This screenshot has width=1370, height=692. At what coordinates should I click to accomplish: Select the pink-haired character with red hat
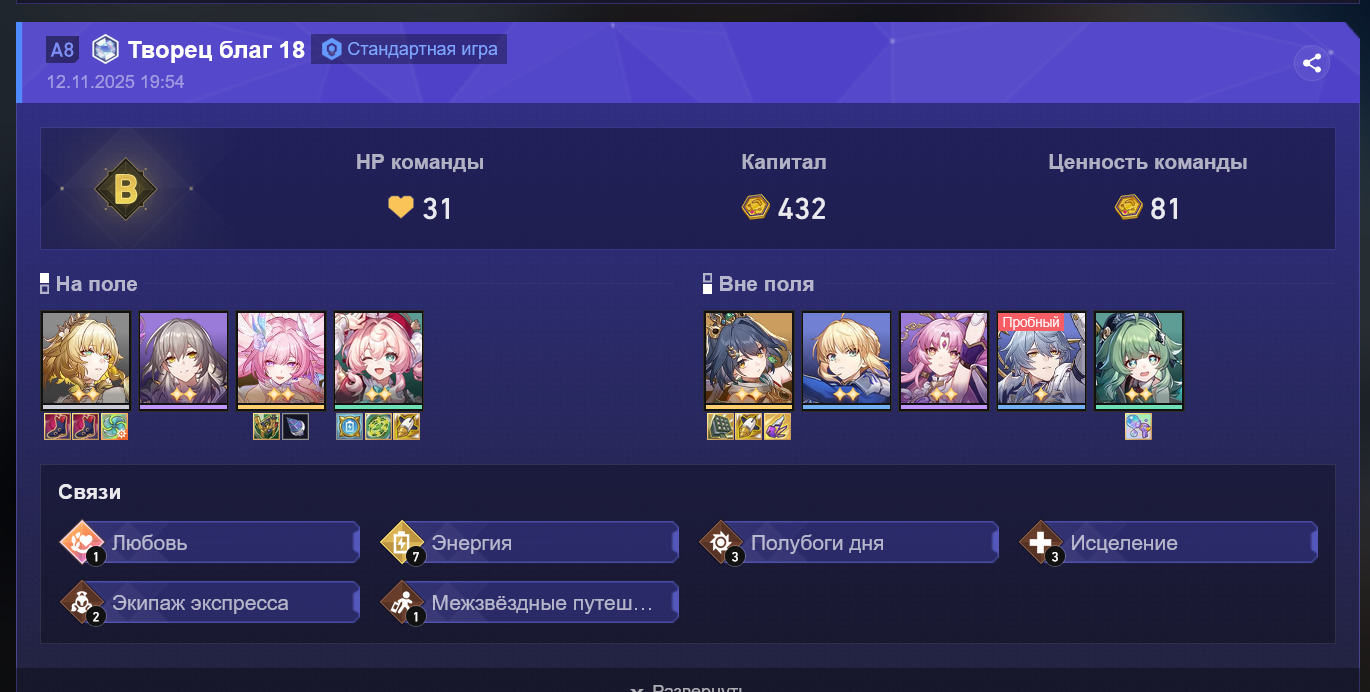point(379,360)
